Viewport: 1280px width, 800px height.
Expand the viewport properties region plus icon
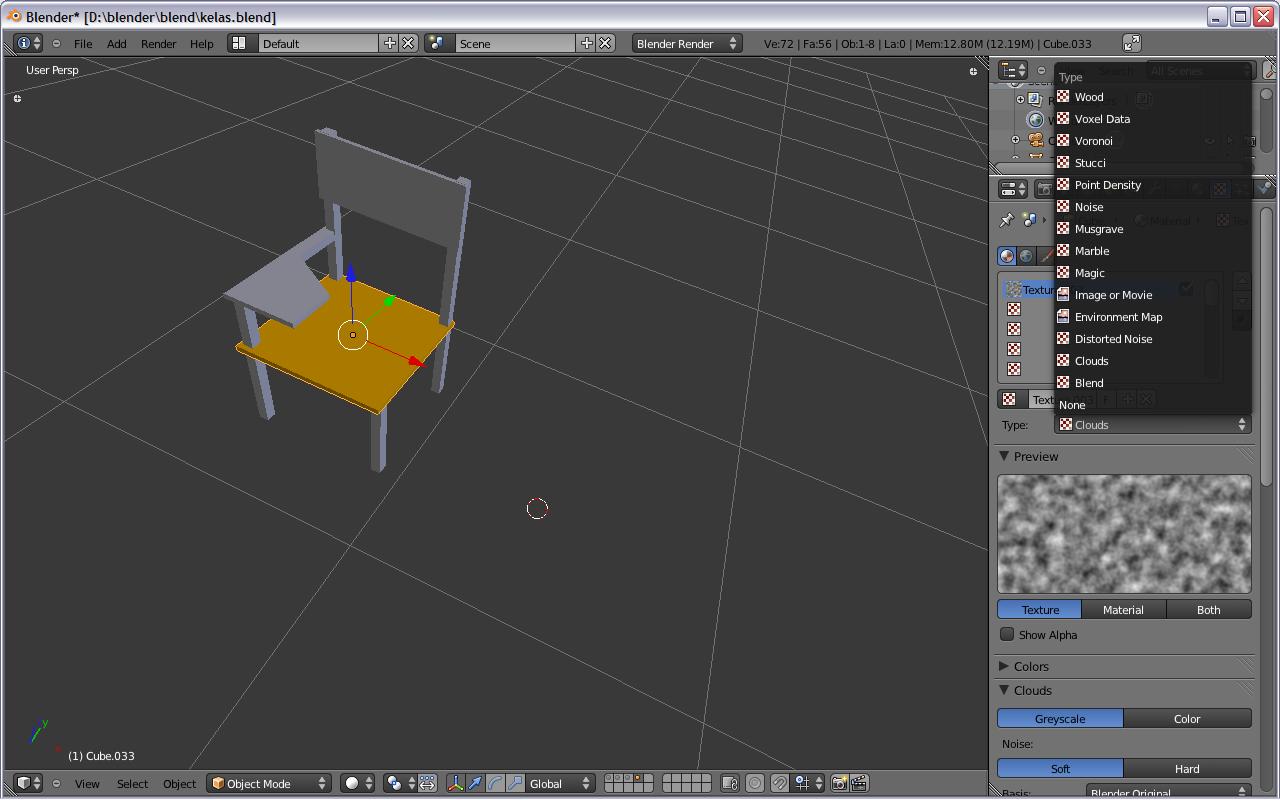973,71
